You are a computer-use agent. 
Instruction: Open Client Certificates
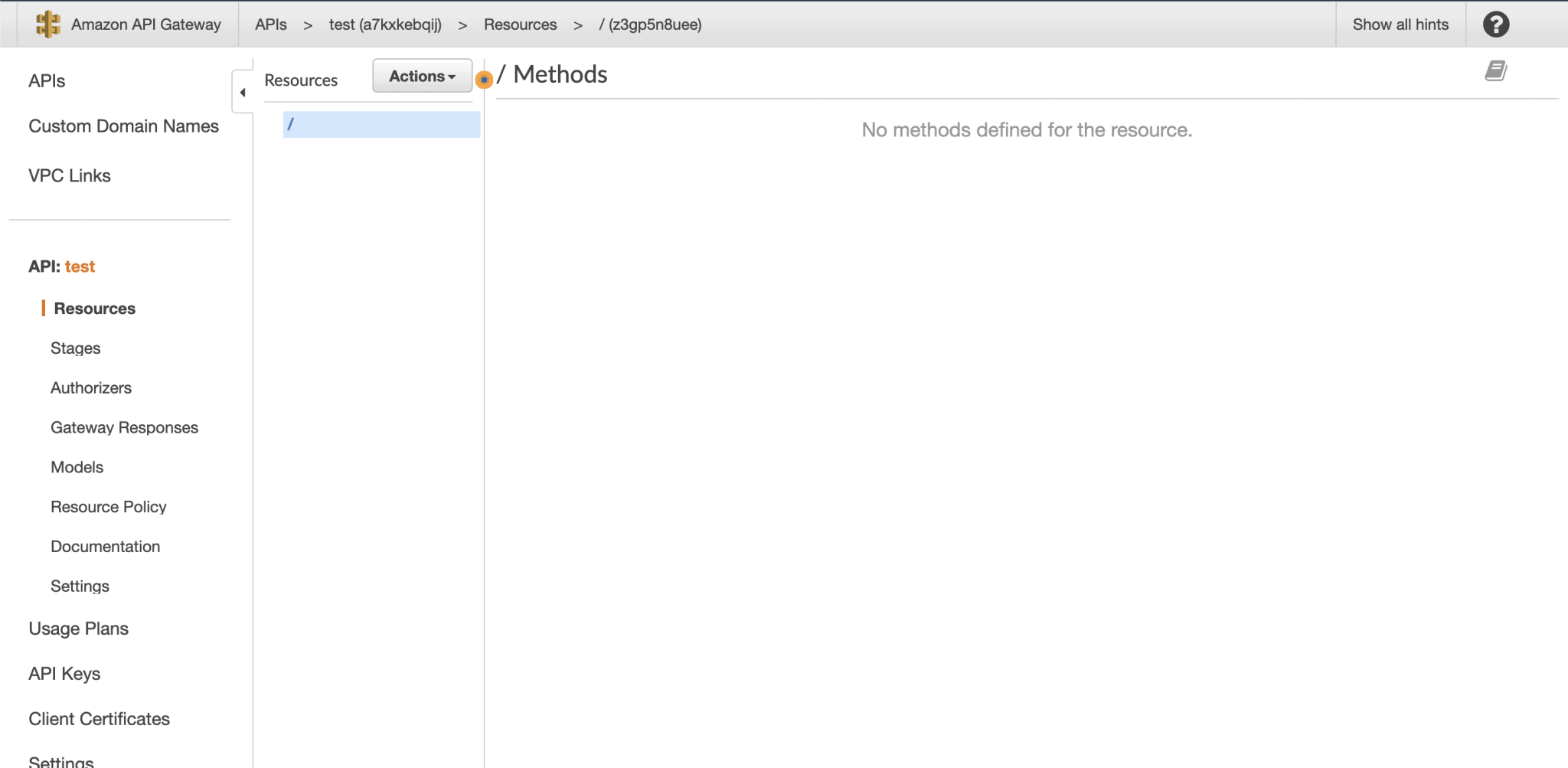tap(99, 718)
